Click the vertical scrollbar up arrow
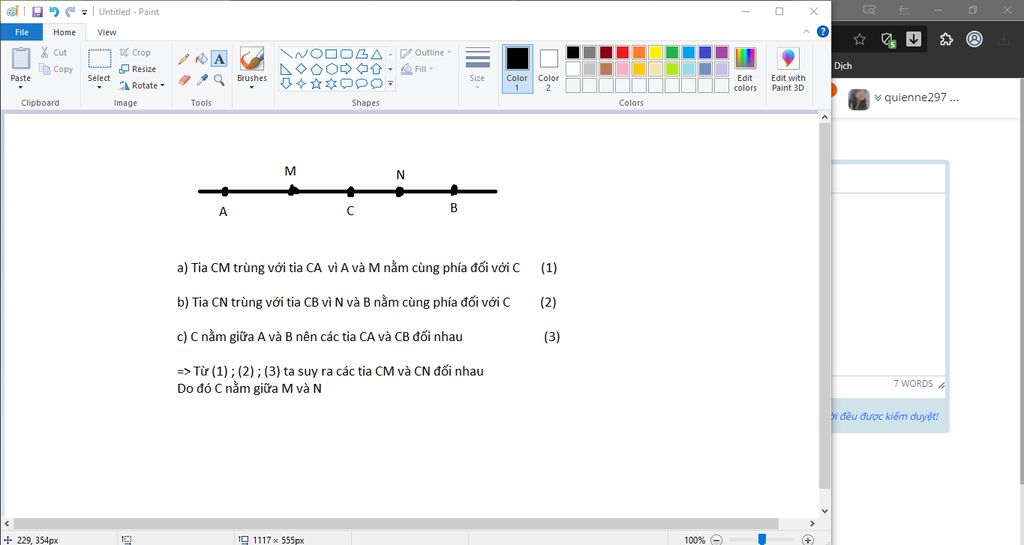 (x=824, y=117)
